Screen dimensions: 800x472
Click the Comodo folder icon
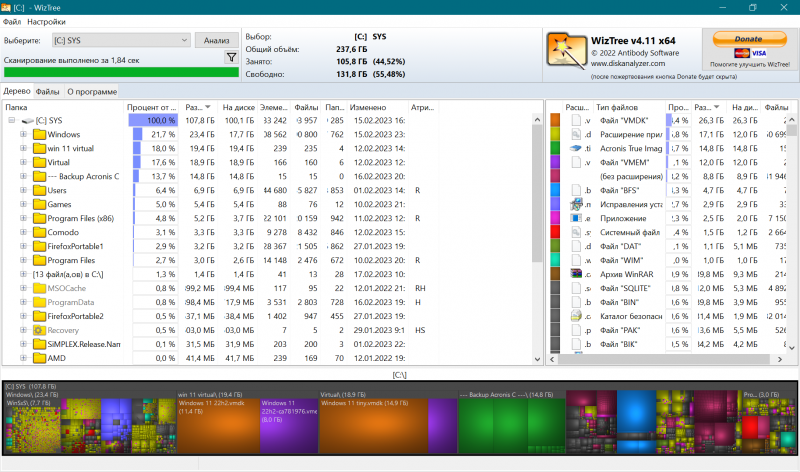(x=39, y=232)
